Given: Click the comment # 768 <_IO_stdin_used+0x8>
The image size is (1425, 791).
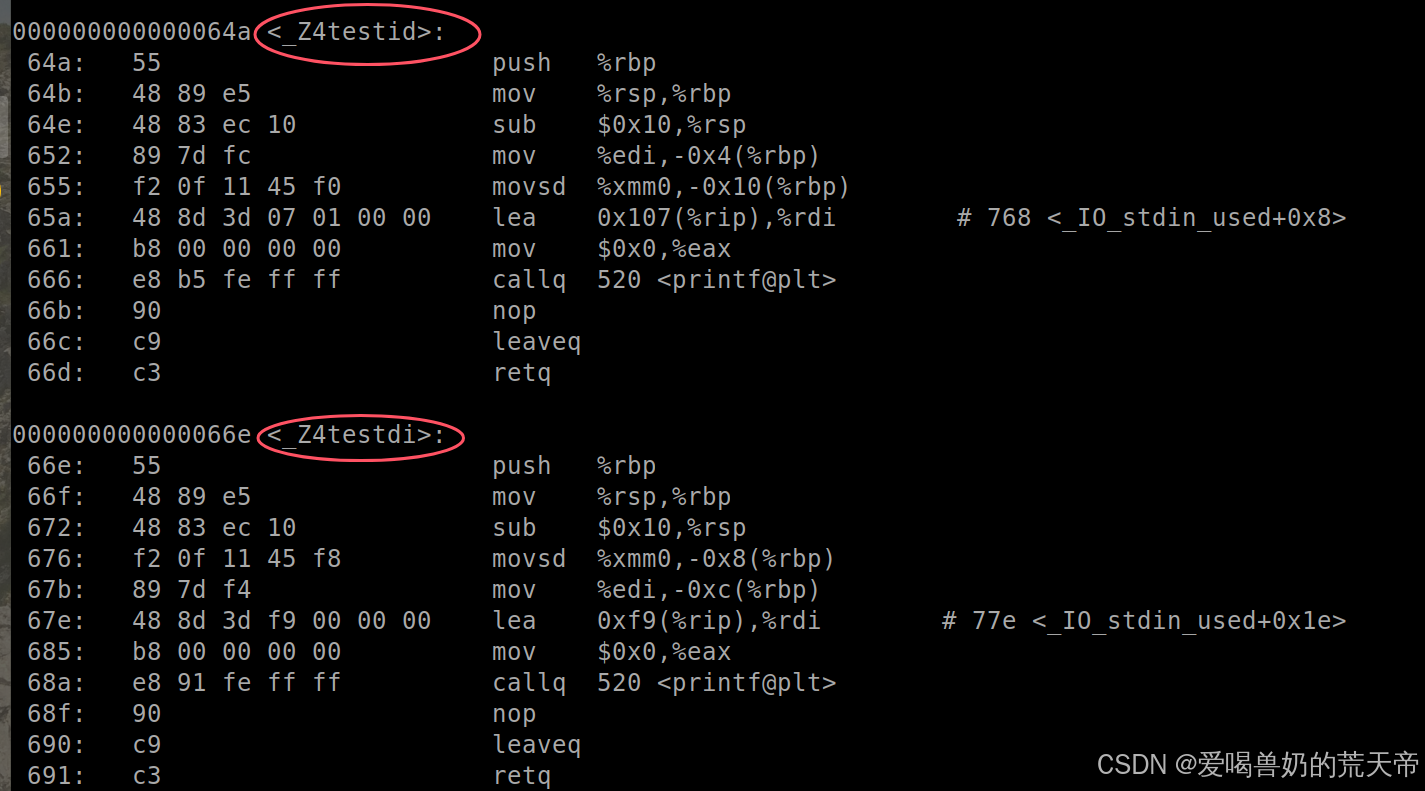Looking at the screenshot, I should coord(1151,218).
